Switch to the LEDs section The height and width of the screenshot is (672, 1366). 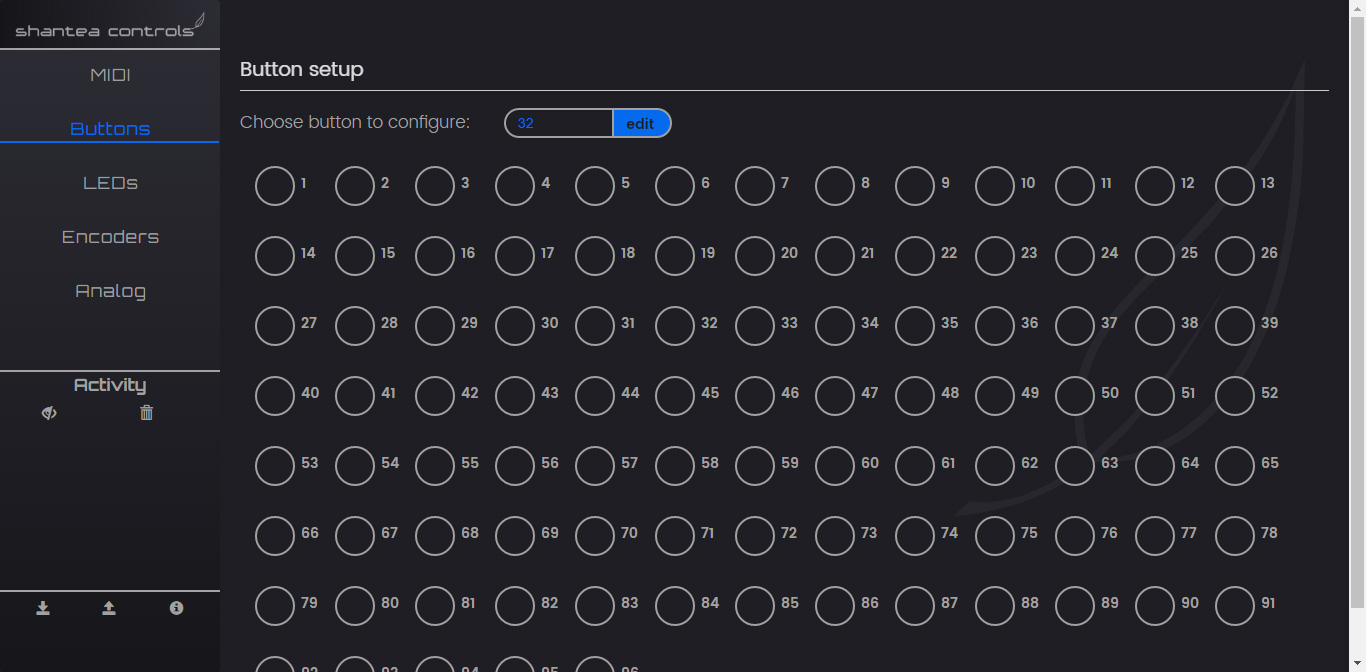point(110,183)
